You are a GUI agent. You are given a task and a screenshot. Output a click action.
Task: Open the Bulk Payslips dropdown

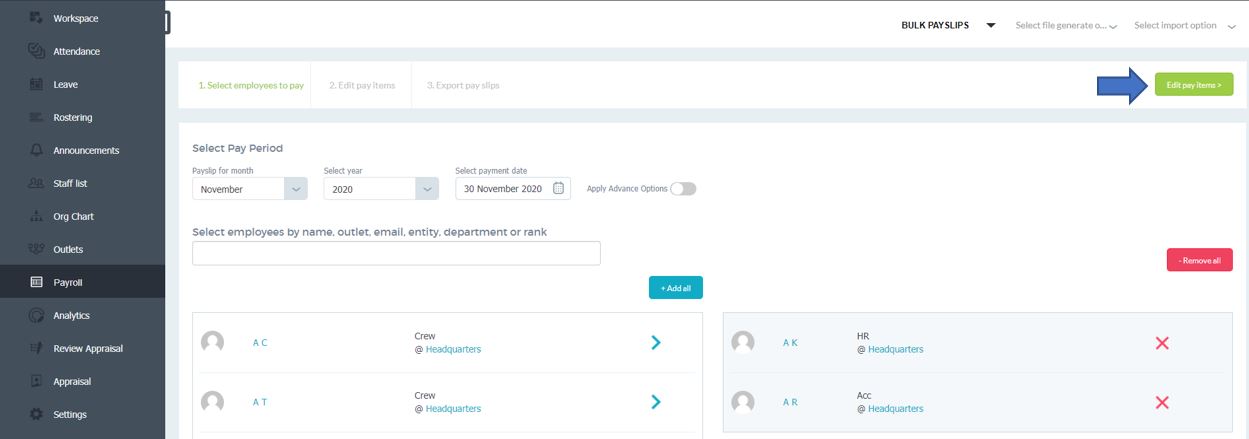[948, 25]
